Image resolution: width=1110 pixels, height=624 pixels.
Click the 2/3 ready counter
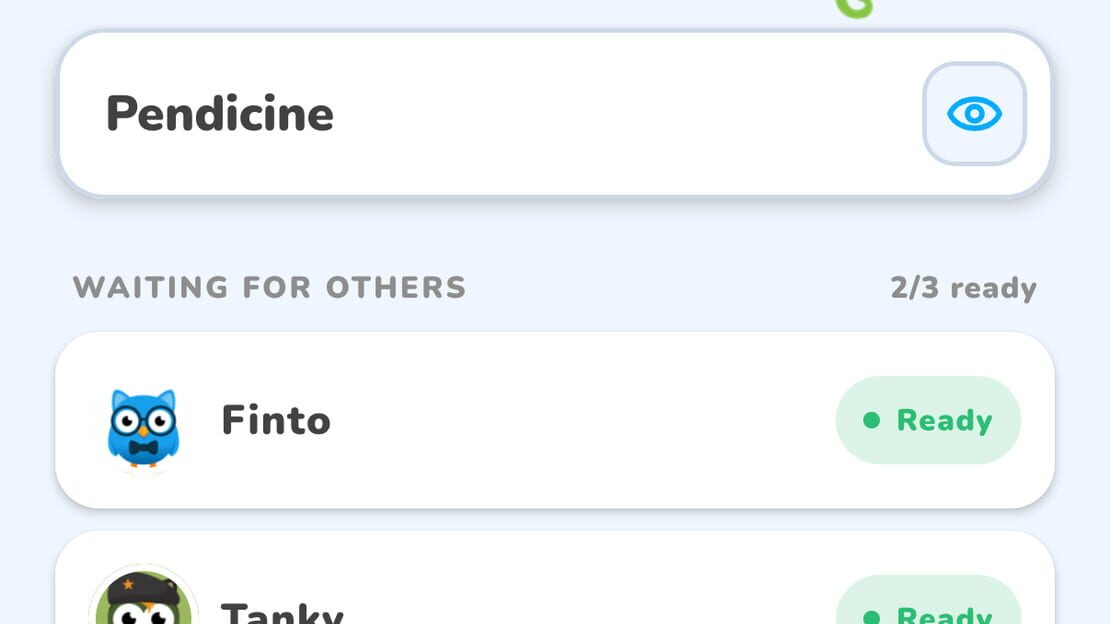(963, 288)
